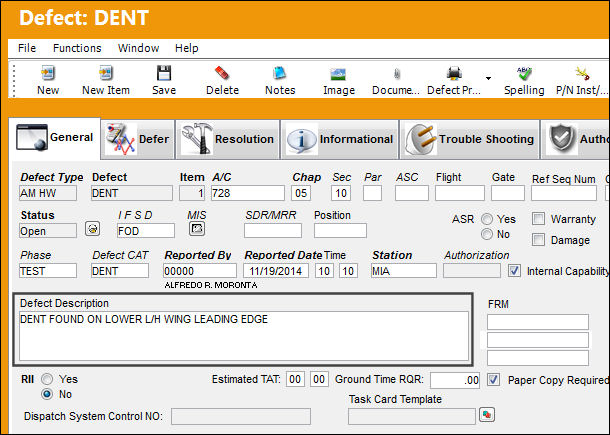This screenshot has height=435, width=610.
Task: Click the Chap field showing 05
Action: point(301,193)
